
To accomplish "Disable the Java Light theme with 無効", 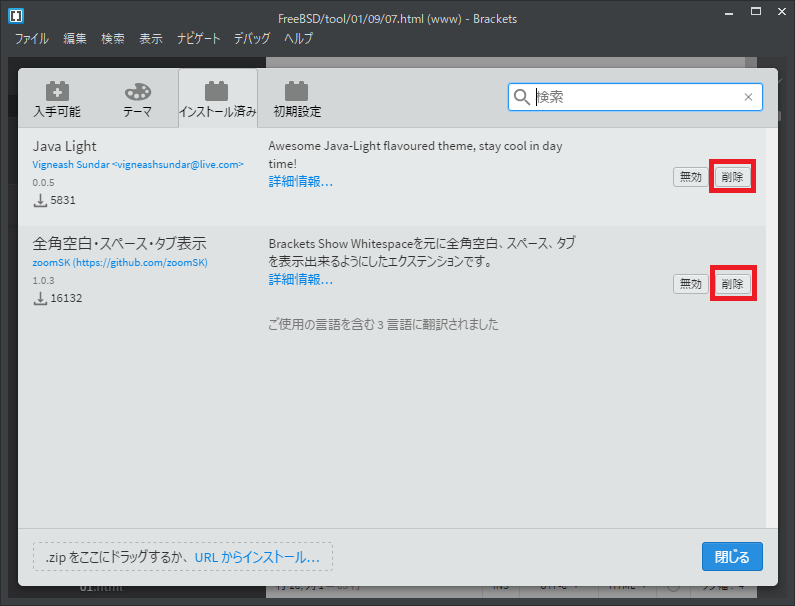I will coord(690,177).
